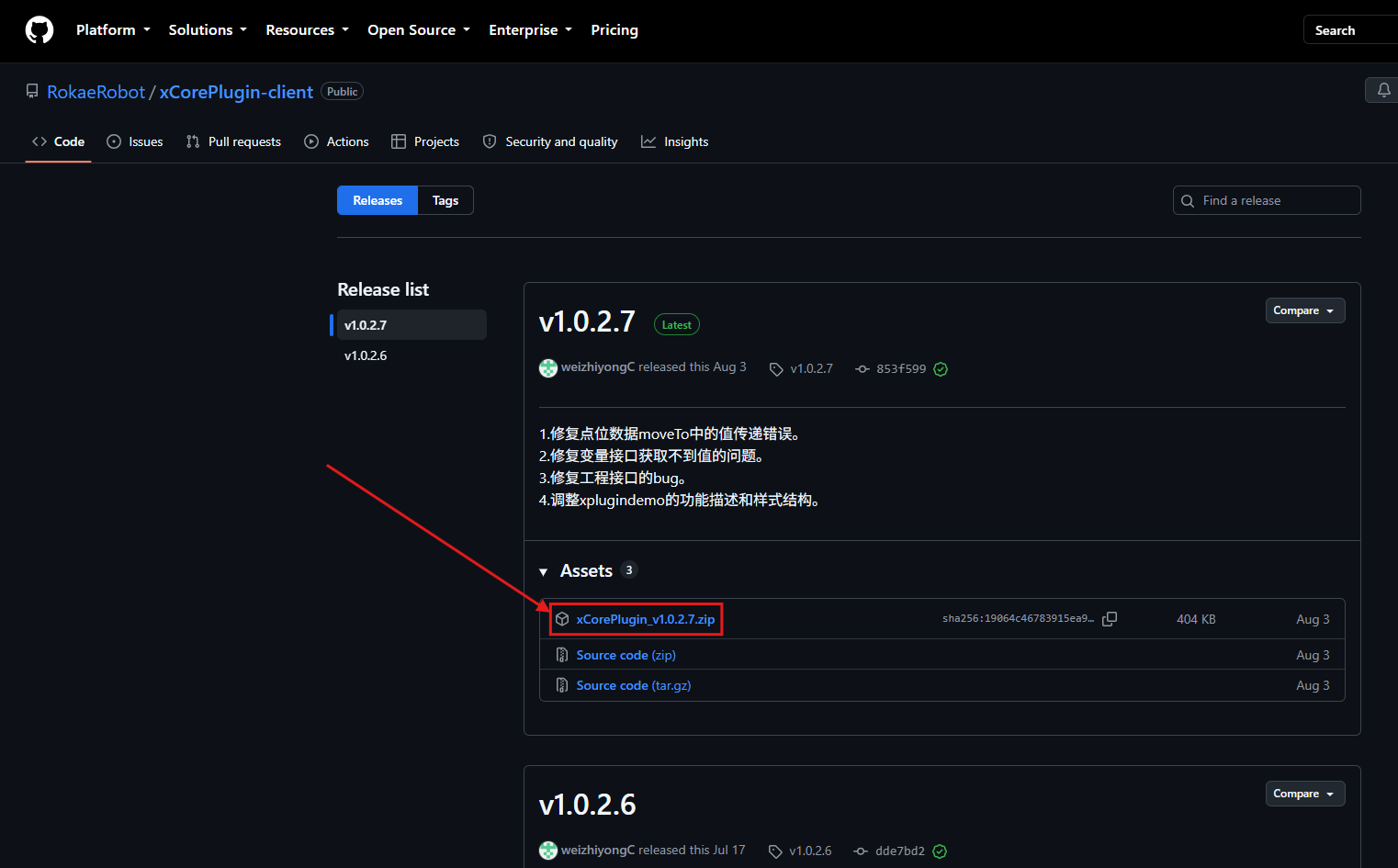Download Source code (tar.gz)

pos(634,685)
